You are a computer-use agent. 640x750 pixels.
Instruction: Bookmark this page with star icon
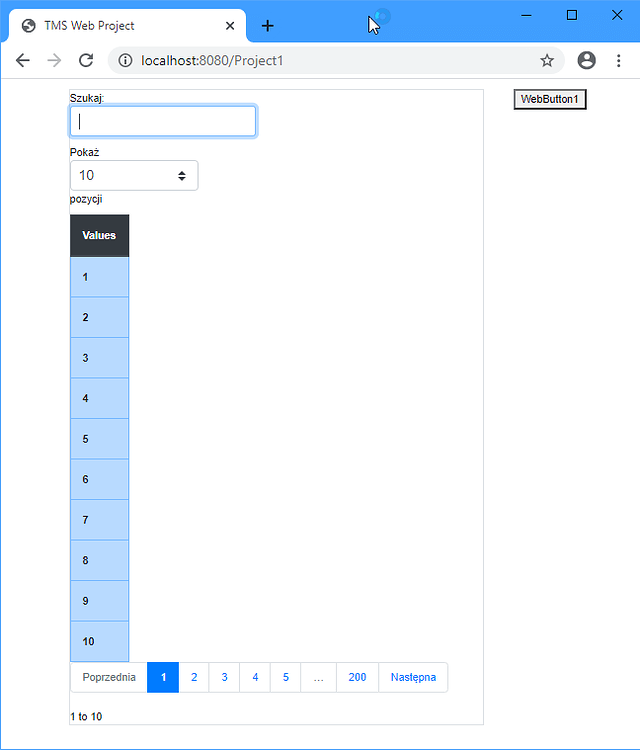click(547, 60)
